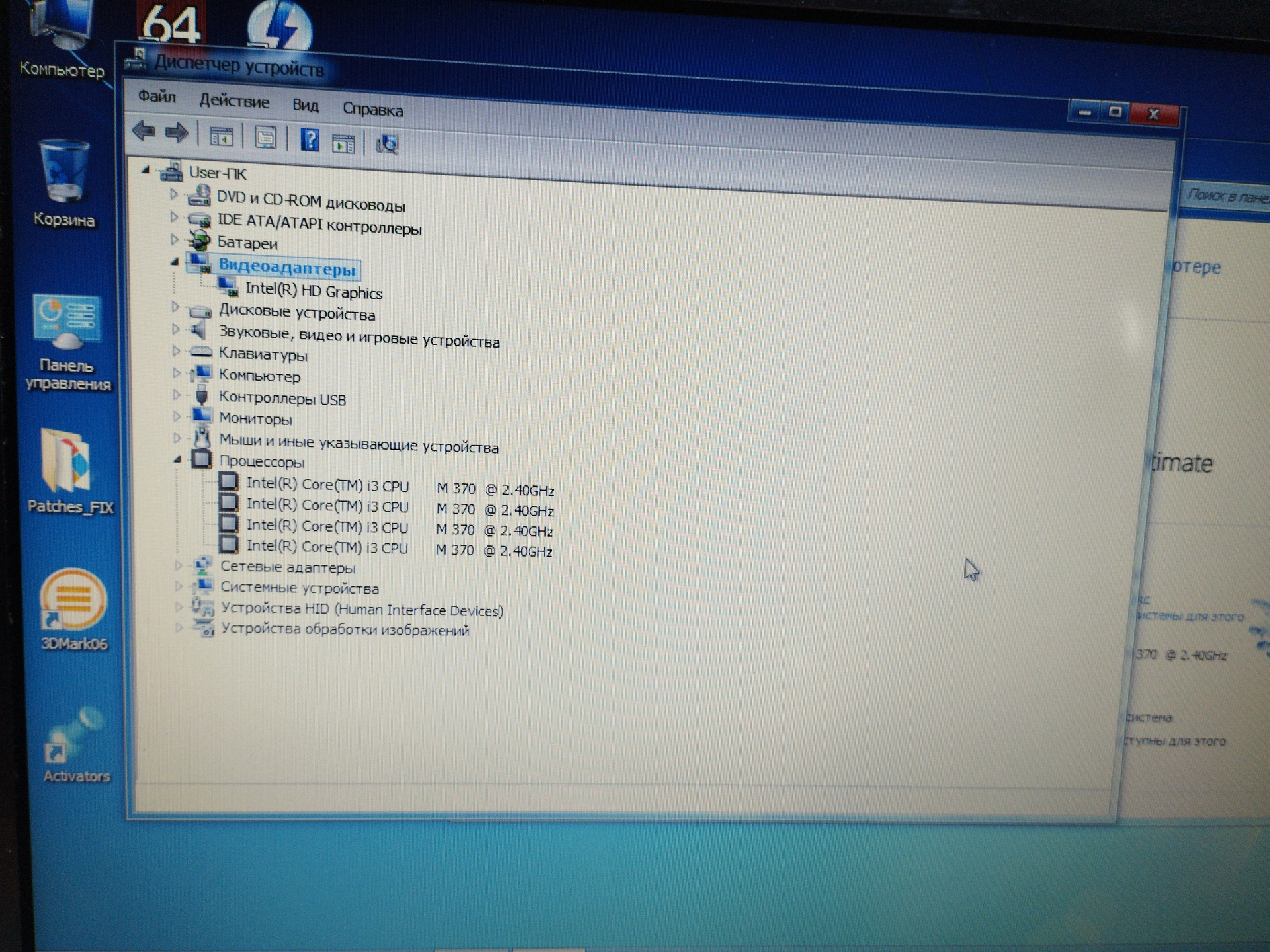Expand Сетевые адаптеры node arrow
Image resolution: width=1270 pixels, height=952 pixels.
point(179,565)
